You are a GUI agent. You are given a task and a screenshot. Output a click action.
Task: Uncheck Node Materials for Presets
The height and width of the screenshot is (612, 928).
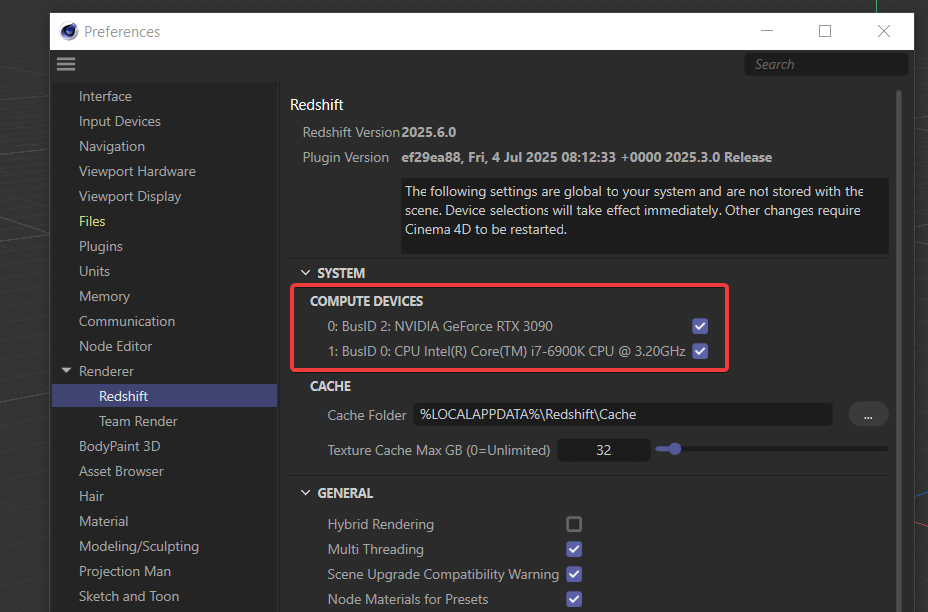[574, 599]
